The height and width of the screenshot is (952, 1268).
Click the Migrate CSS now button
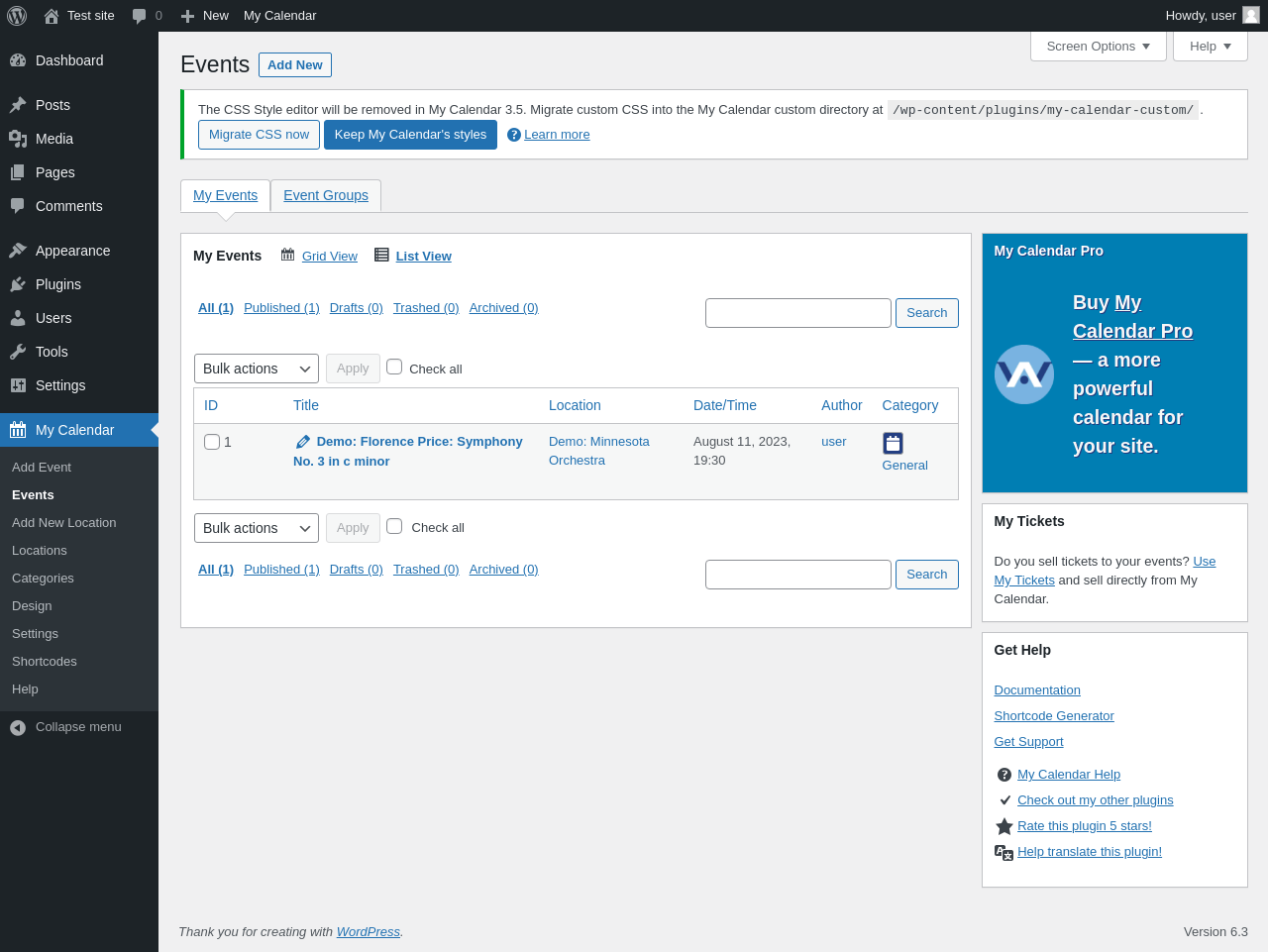click(259, 135)
